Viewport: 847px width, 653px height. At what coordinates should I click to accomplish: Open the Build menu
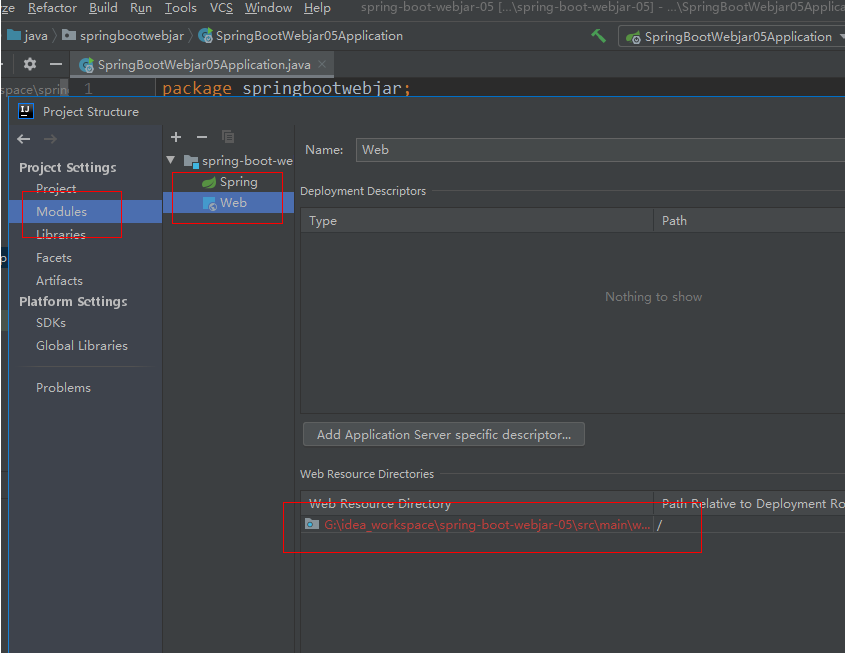click(103, 8)
